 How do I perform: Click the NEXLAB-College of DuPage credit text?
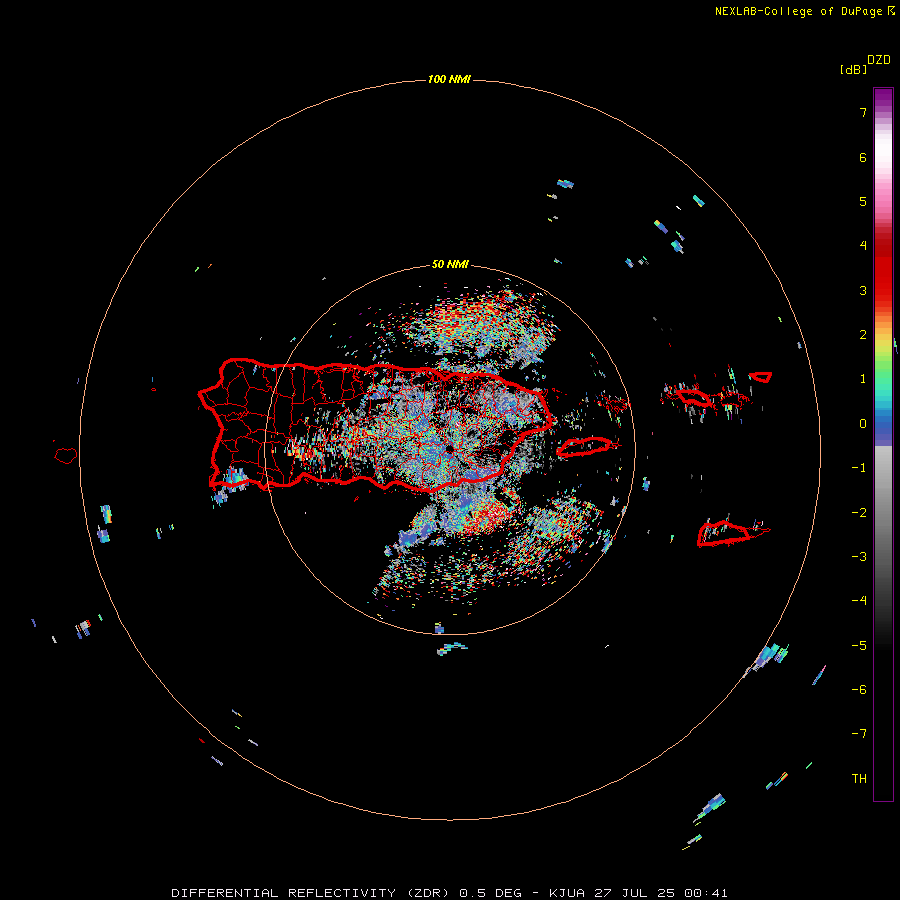coord(805,11)
